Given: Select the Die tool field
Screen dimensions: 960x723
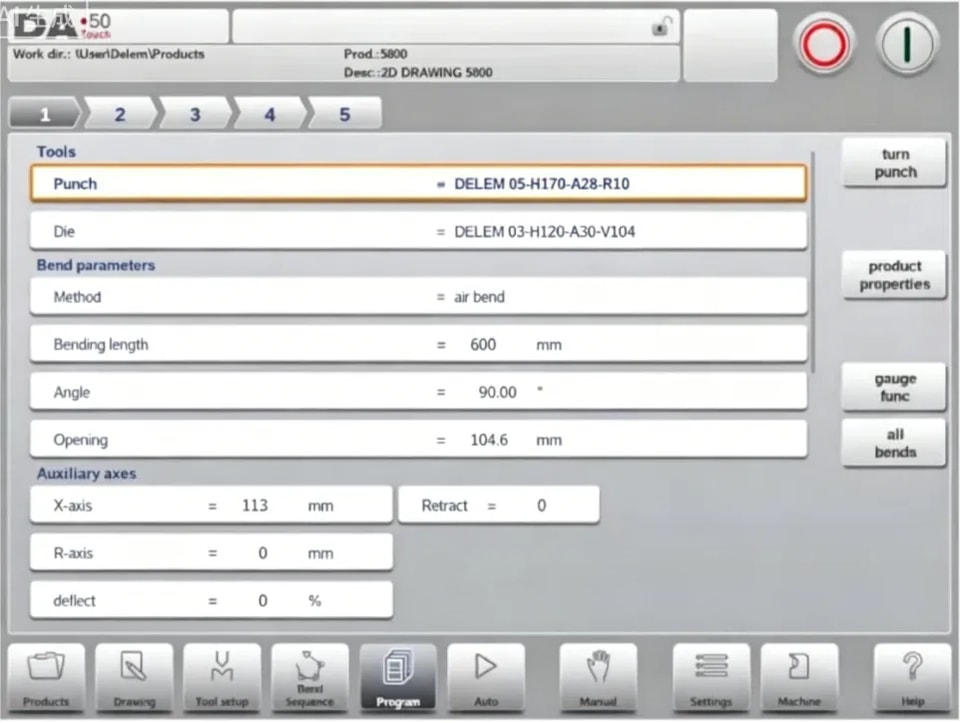Looking at the screenshot, I should click(x=418, y=231).
